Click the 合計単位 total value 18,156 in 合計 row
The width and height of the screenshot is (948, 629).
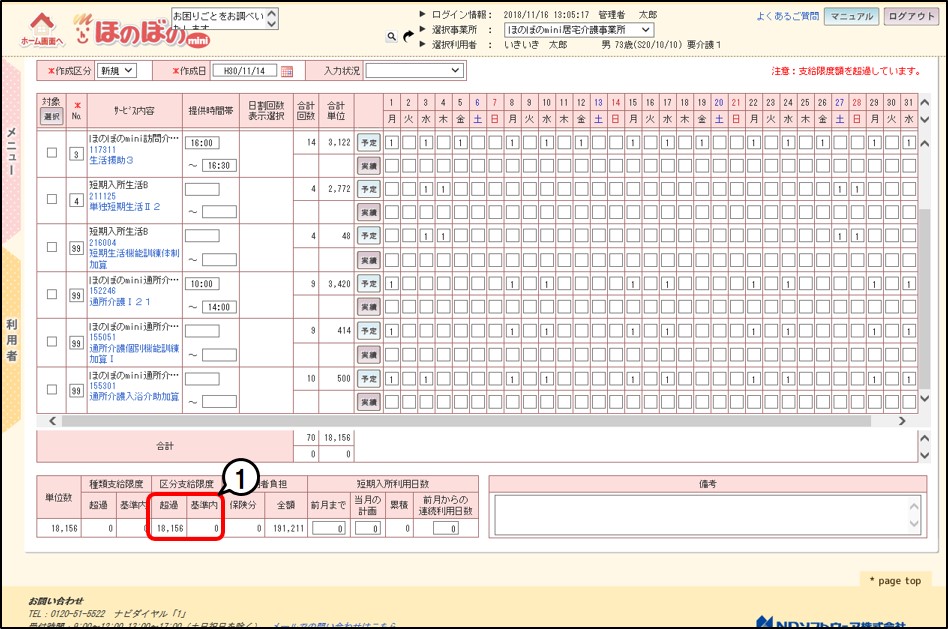(337, 438)
